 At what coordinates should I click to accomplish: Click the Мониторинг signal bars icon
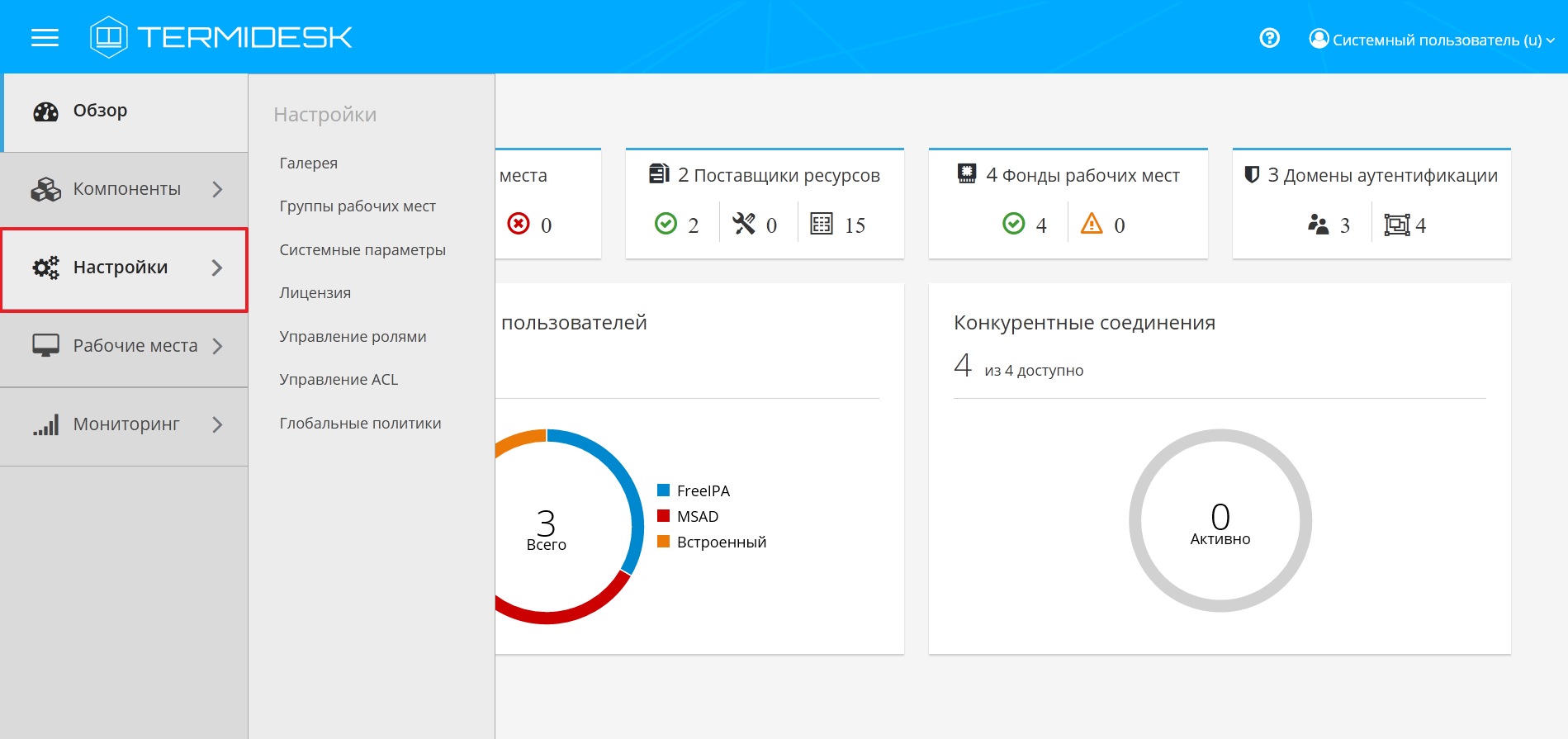[x=46, y=424]
